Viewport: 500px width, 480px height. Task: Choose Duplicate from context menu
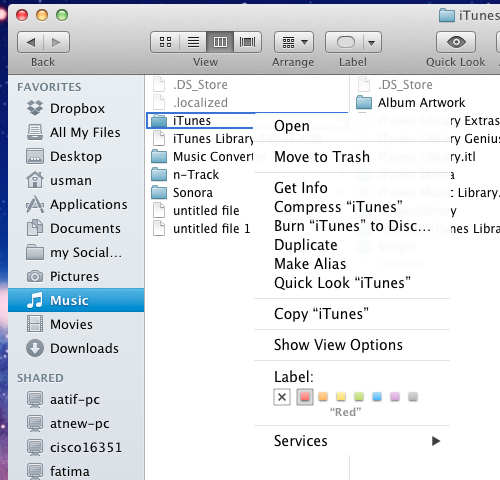click(352, 245)
